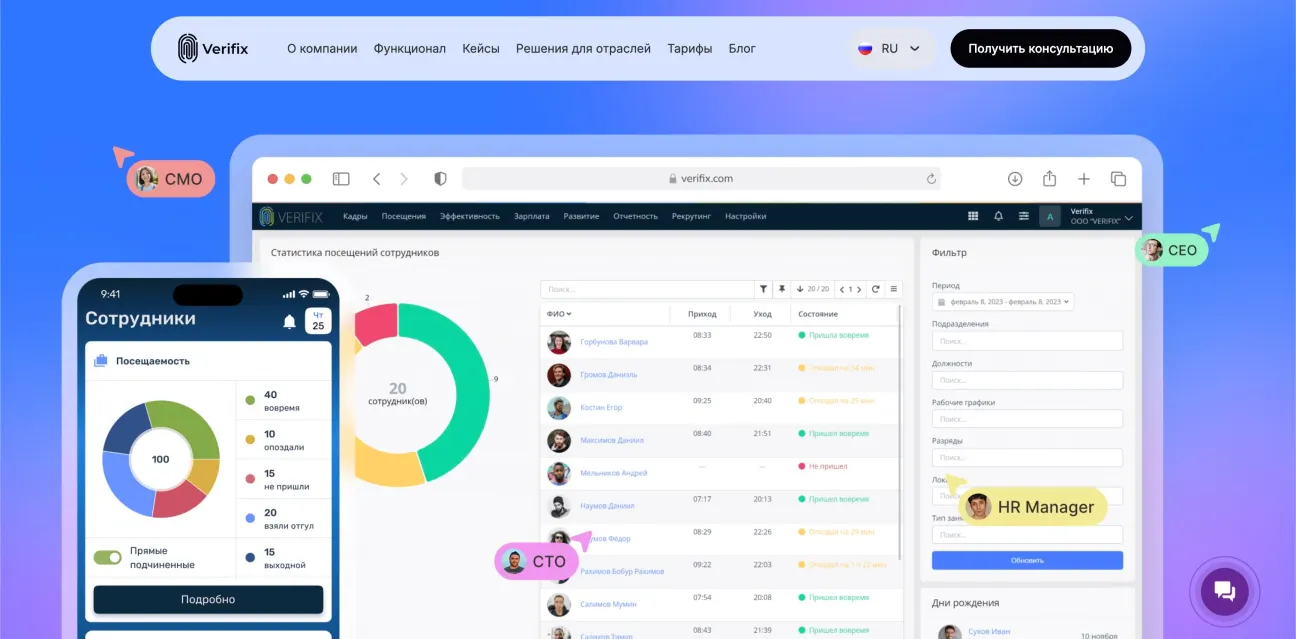Open the sliders settings icon in navbar

(1024, 216)
